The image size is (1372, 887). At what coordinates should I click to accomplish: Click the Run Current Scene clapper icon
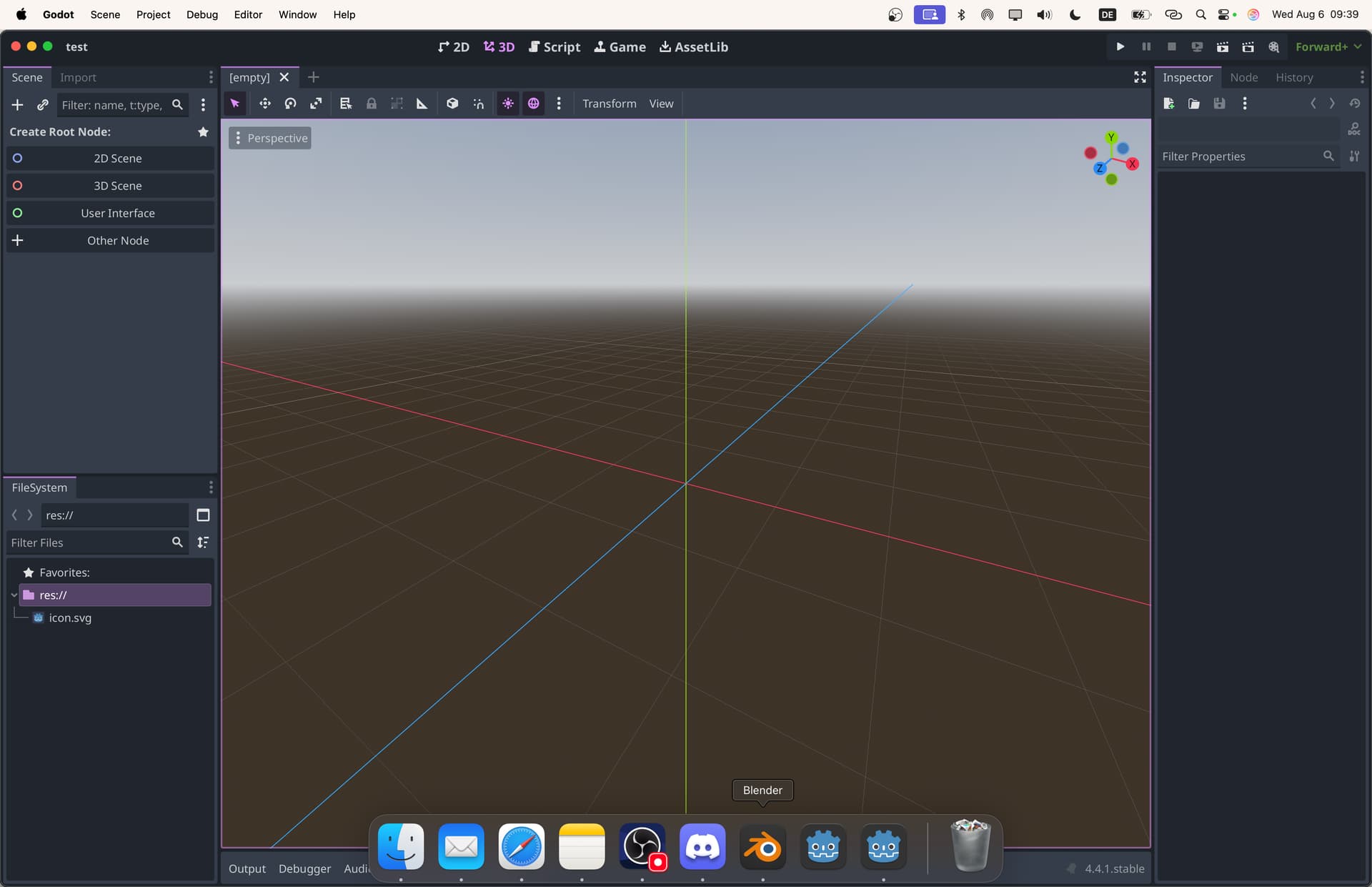pyautogui.click(x=1223, y=46)
